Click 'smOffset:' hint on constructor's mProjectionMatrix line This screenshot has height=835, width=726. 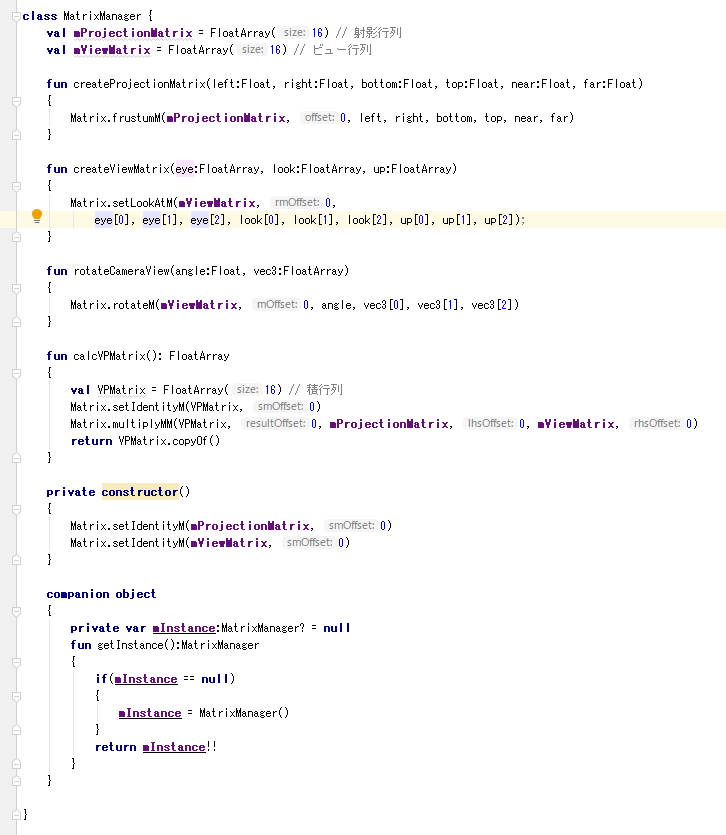352,526
